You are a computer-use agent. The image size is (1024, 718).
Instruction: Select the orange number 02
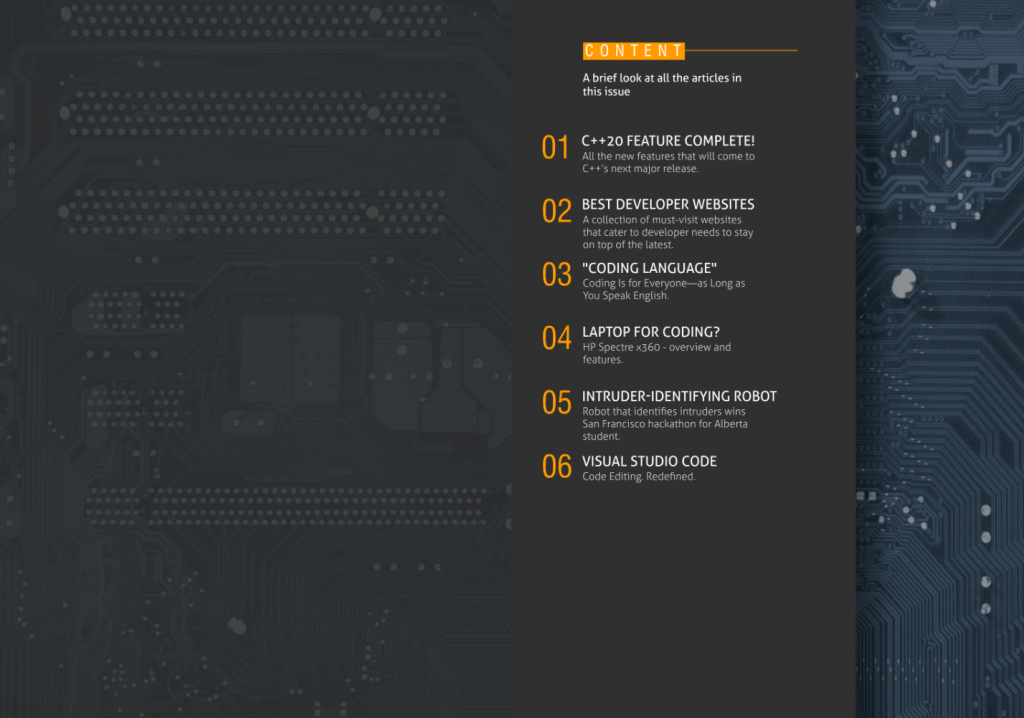[556, 211]
